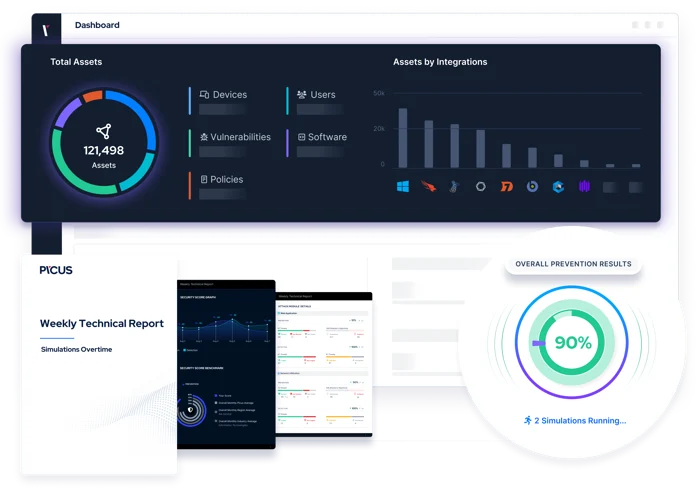Select the Policies asset category
Image resolution: width=700 pixels, height=488 pixels.
tap(226, 180)
